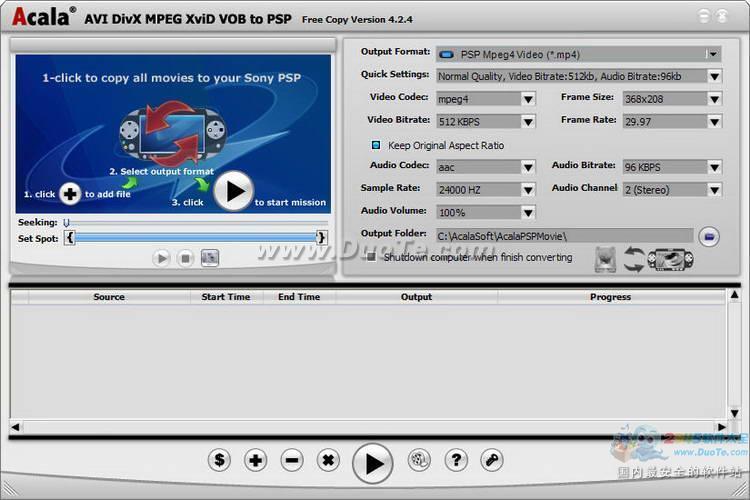
Task: Click the dollar sign purchase button
Action: 219,460
